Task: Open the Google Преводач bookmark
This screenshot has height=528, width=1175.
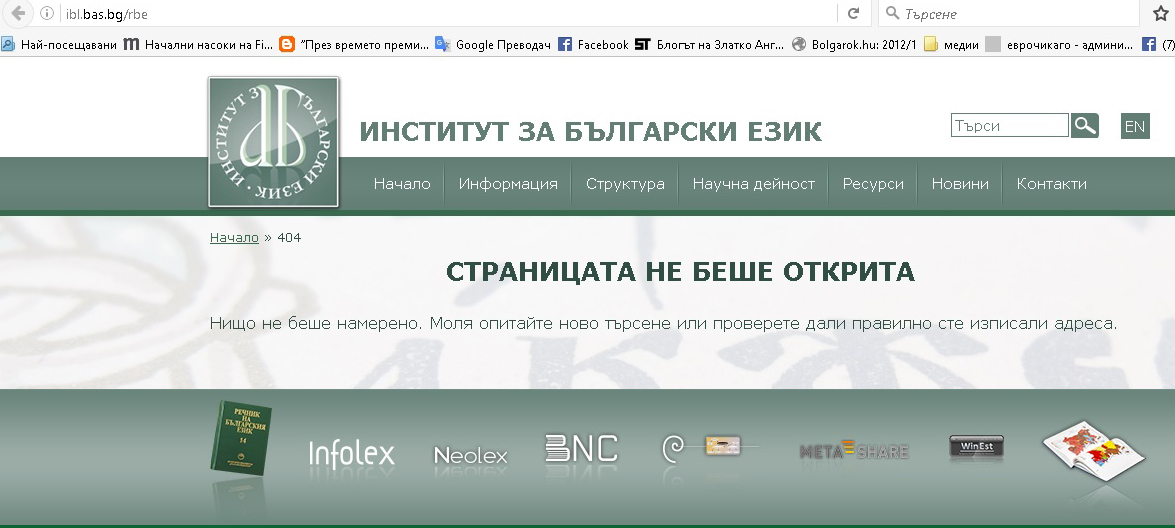Action: click(493, 44)
